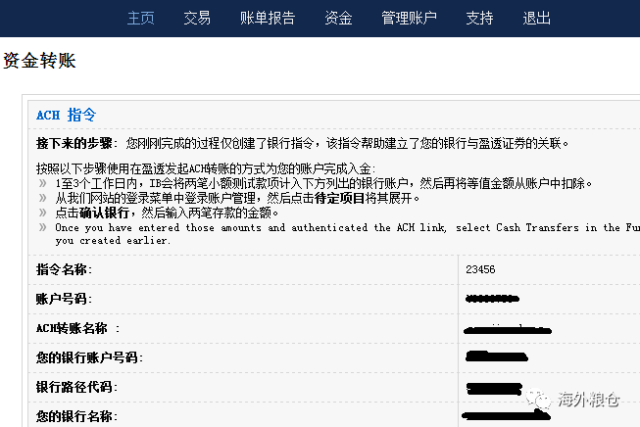Click the instruction value 23456

[x=480, y=269]
